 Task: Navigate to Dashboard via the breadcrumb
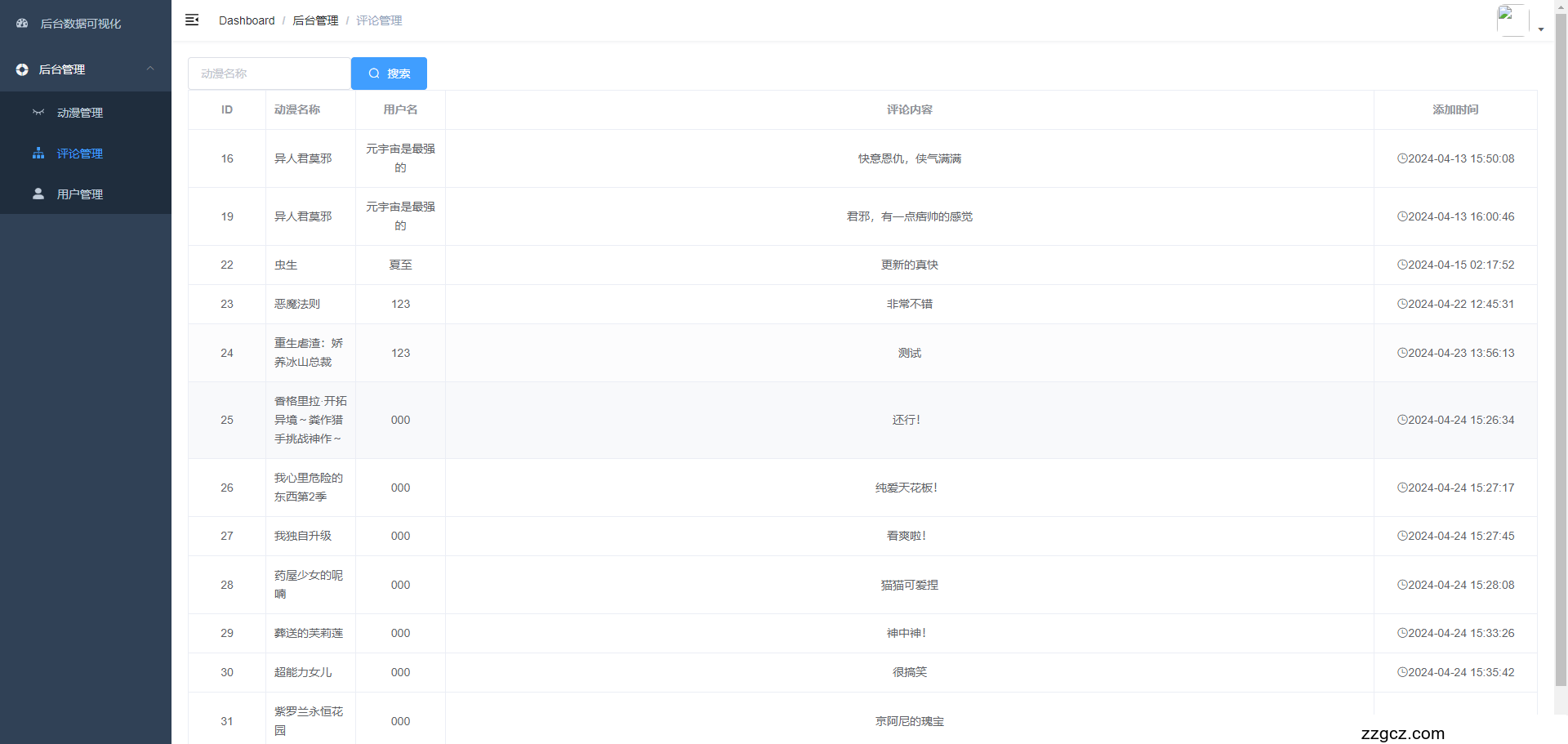pyautogui.click(x=247, y=20)
